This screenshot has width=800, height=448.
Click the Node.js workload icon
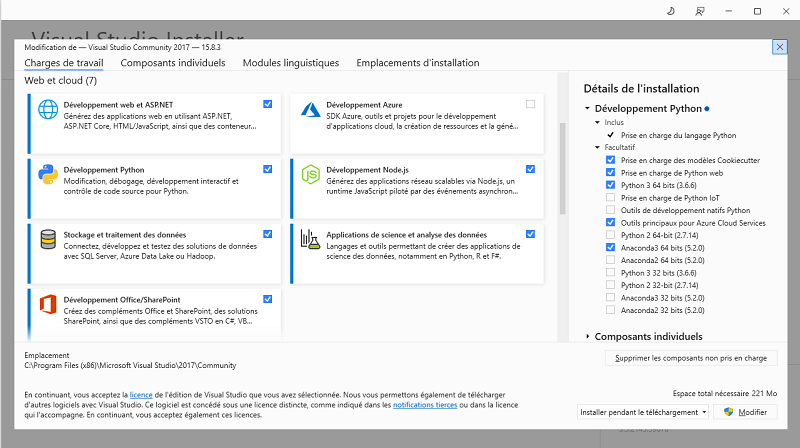coord(310,174)
